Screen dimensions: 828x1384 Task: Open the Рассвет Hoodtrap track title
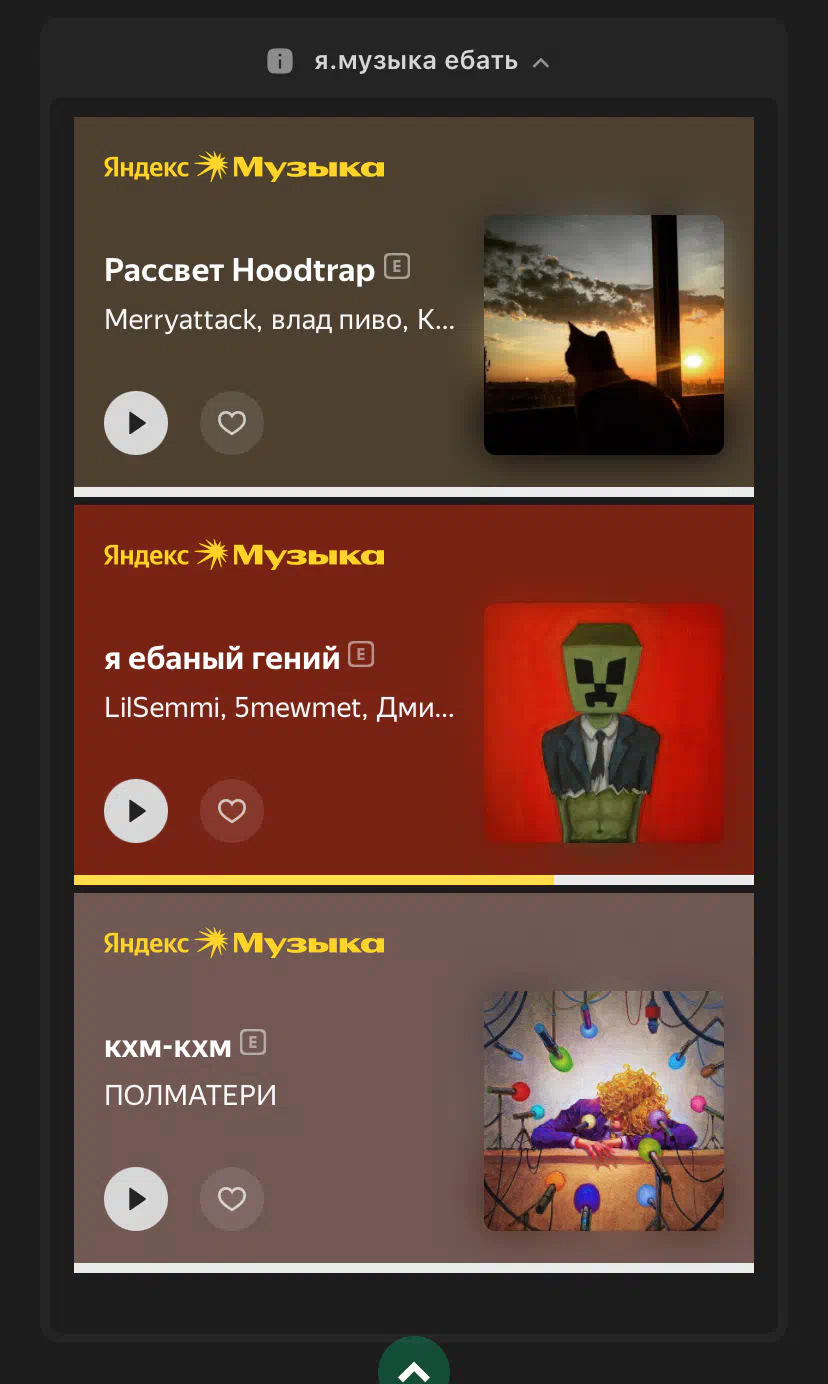(240, 270)
